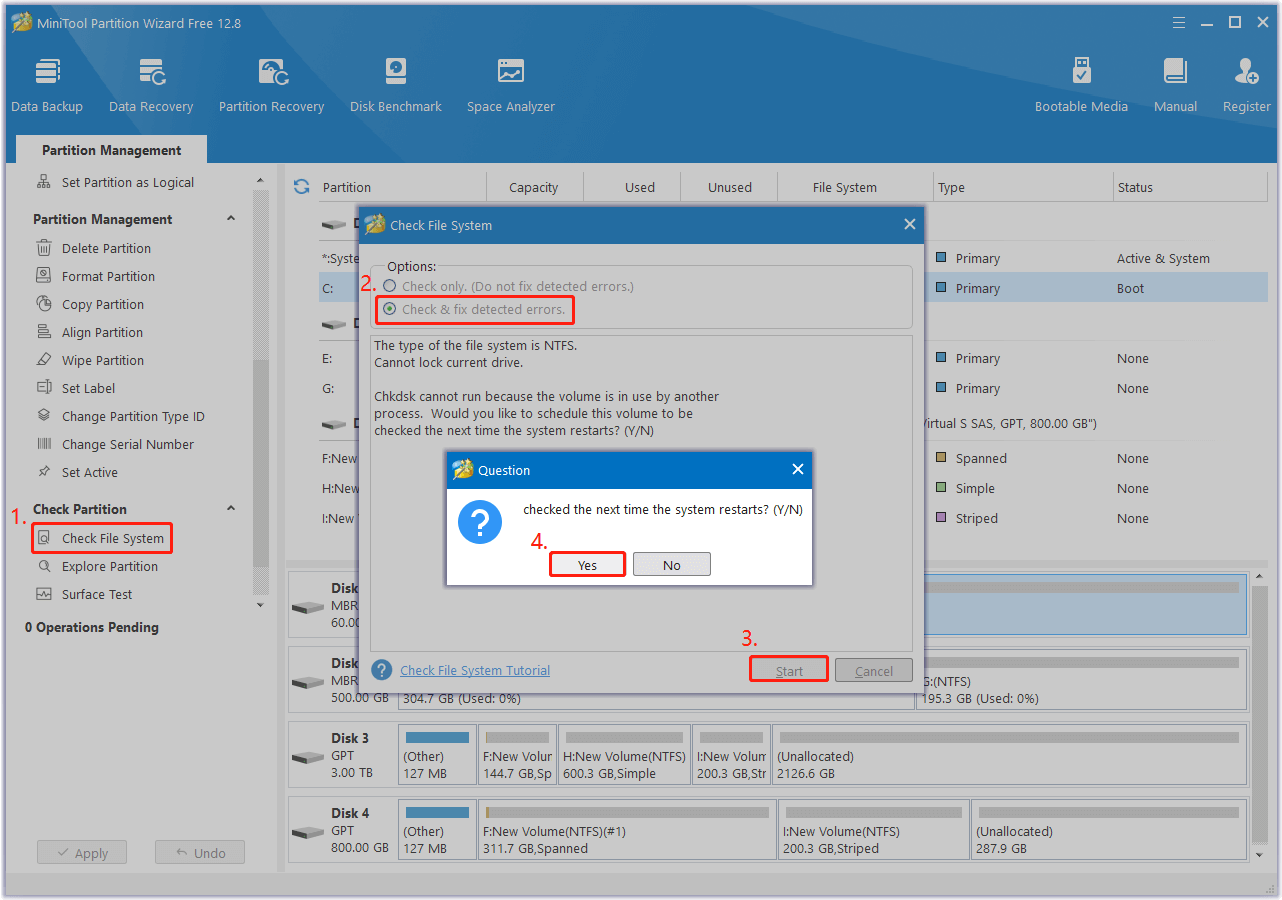Switch to the Partition Management tab
This screenshot has height=900, width=1282.
112,150
